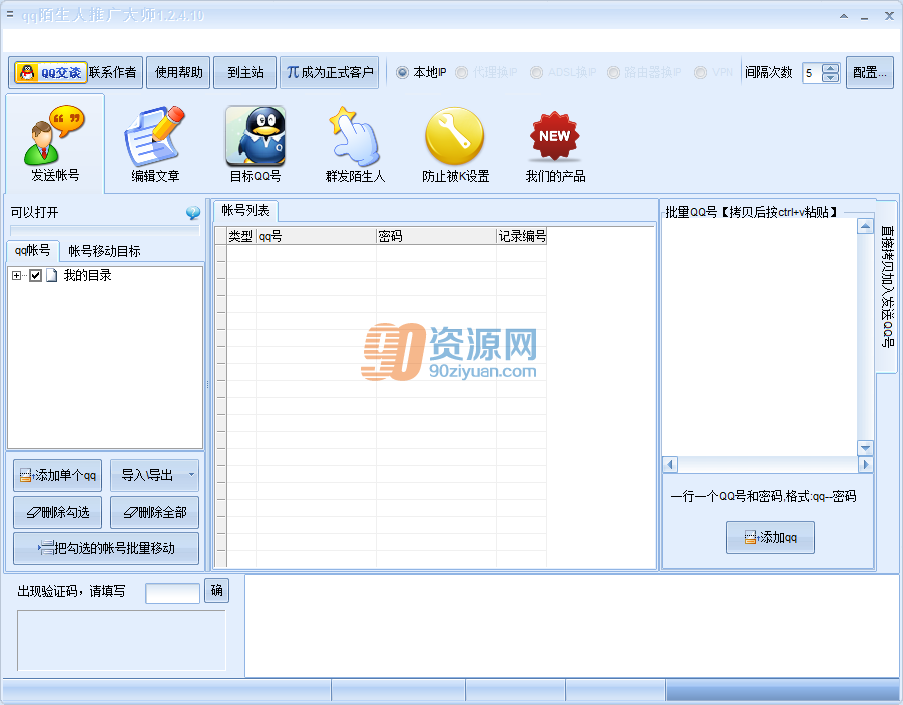The image size is (903, 705).
Task: Click the 添加qq button
Action: [770, 537]
